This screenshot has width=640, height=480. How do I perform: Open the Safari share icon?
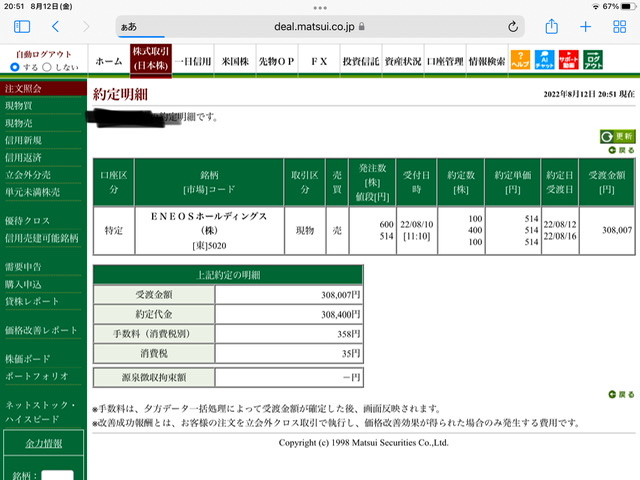(x=551, y=26)
